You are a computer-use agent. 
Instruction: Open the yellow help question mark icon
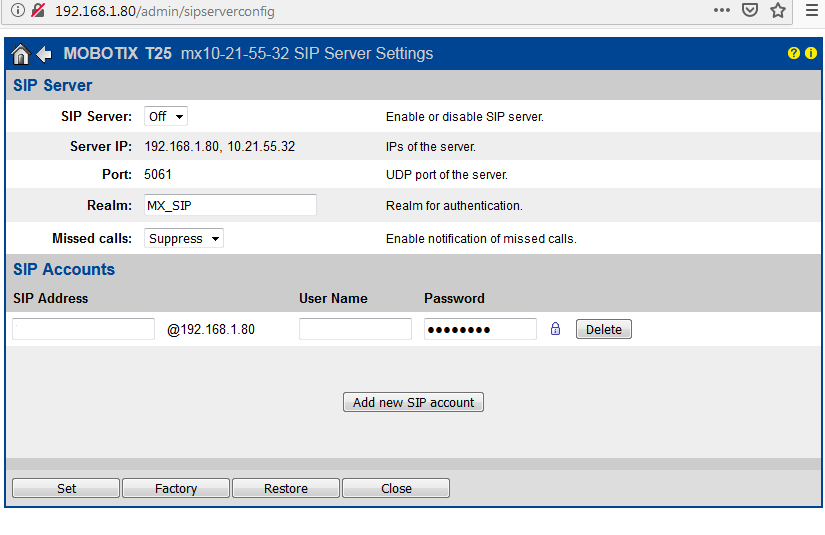pos(794,54)
